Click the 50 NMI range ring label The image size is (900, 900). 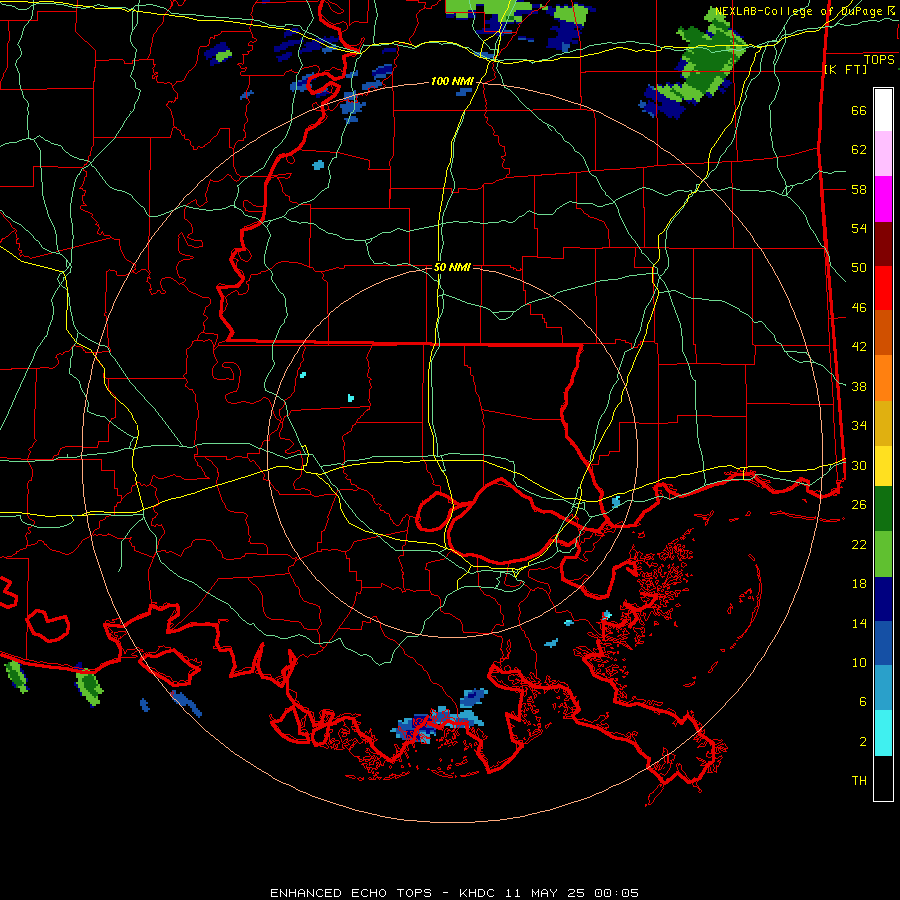452,267
